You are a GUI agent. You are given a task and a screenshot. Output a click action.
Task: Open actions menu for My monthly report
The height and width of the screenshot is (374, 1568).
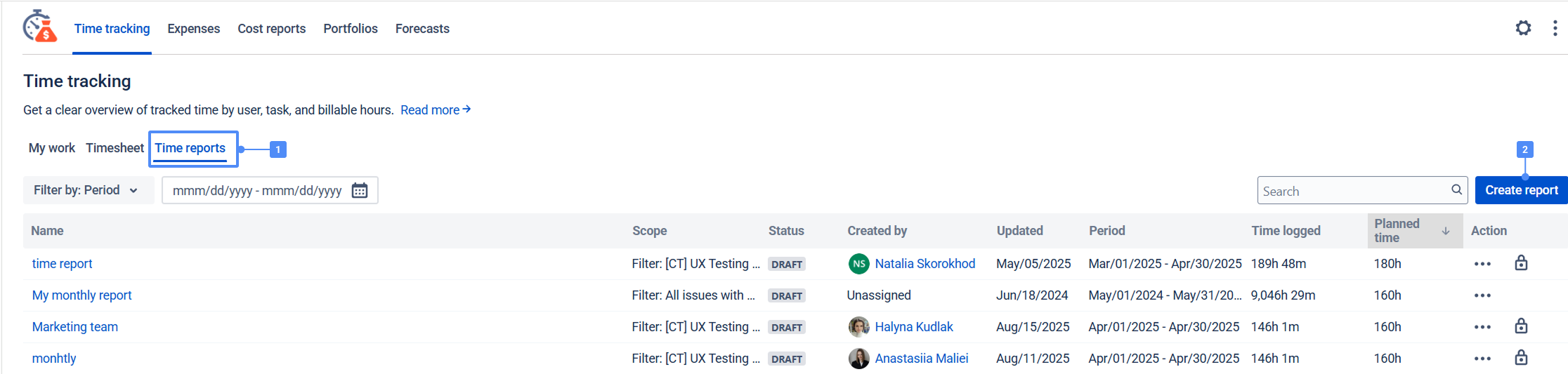[x=1482, y=295]
